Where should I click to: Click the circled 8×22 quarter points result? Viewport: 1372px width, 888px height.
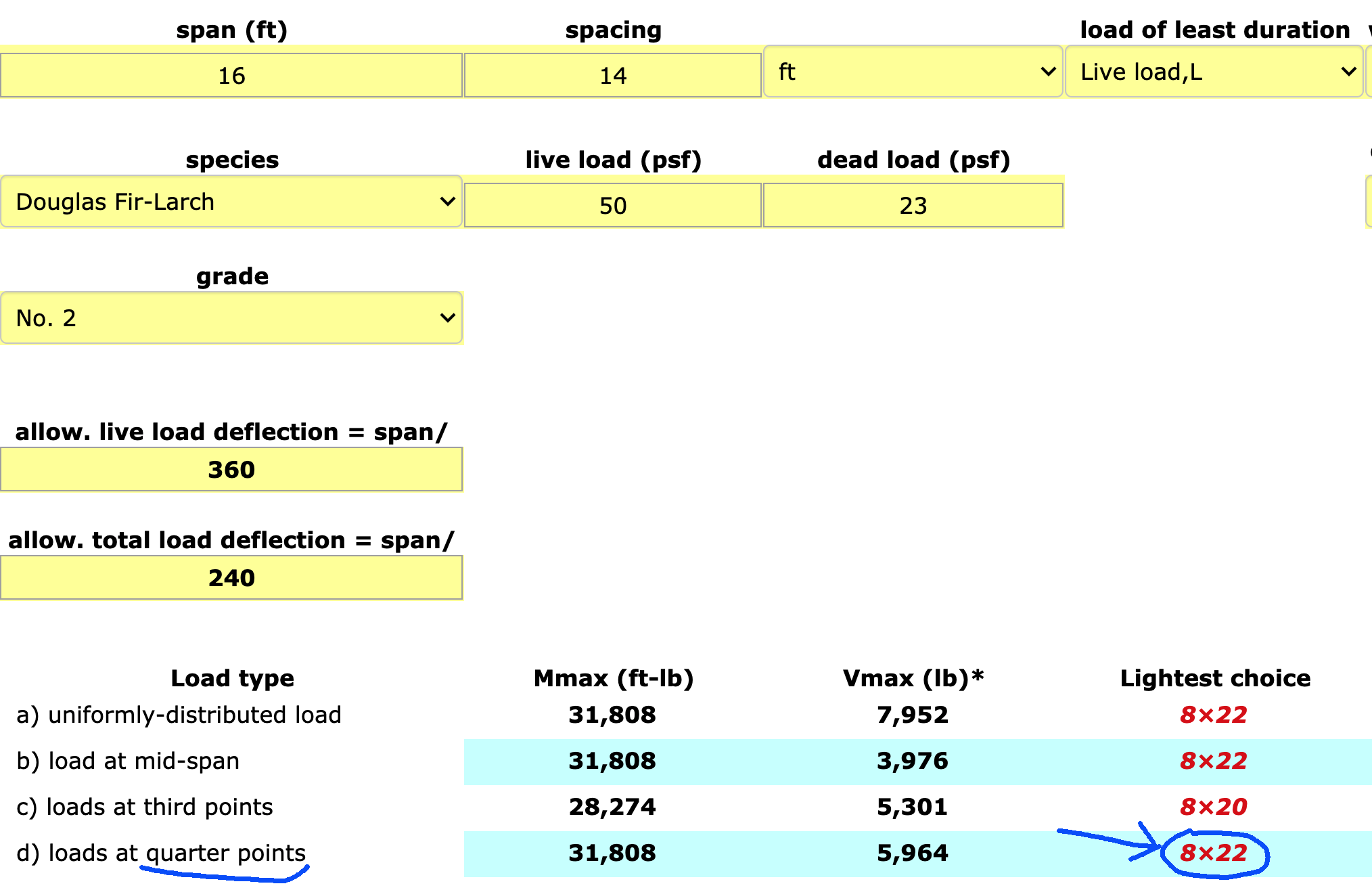click(1213, 853)
